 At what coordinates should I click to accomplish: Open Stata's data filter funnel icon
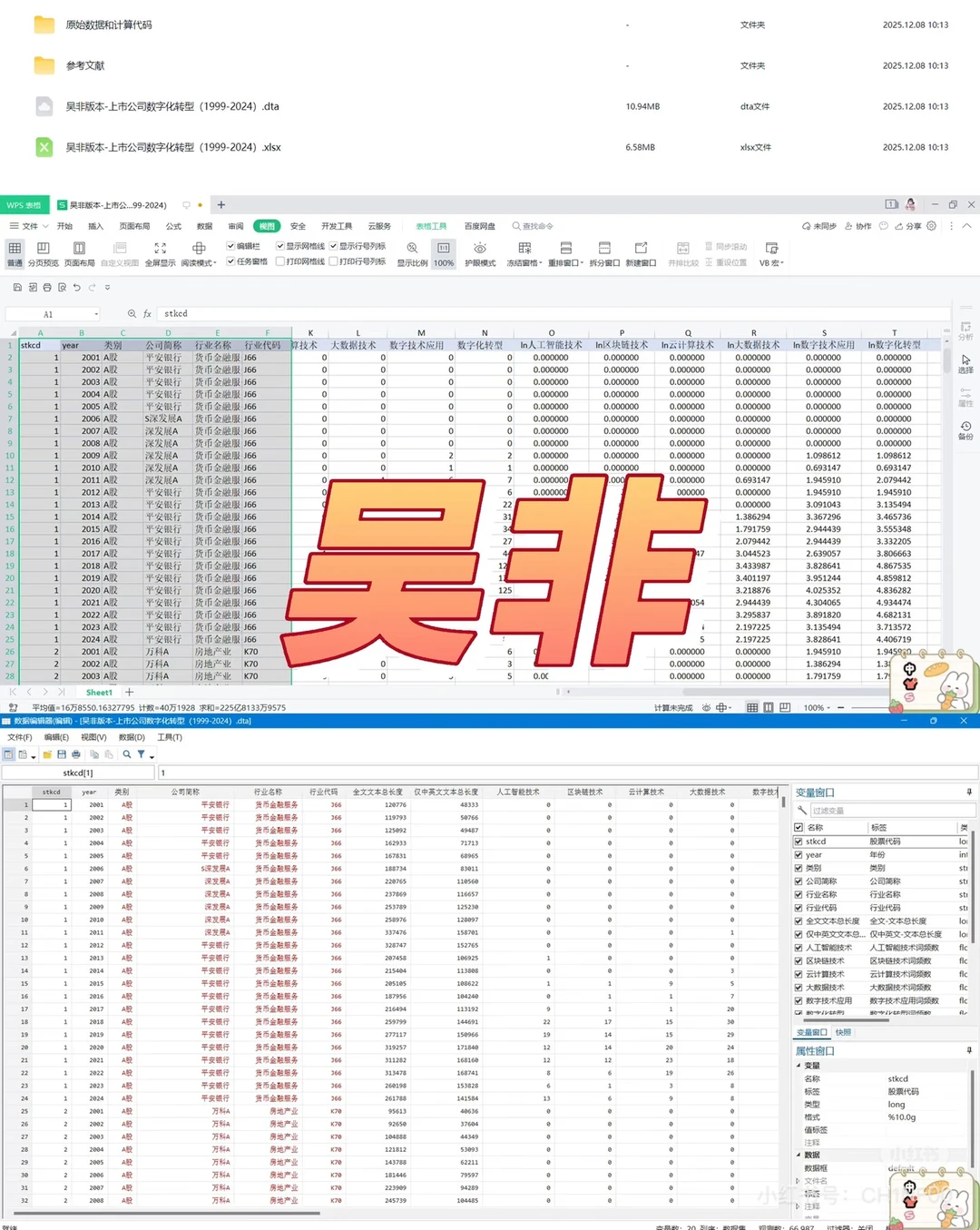pyautogui.click(x=142, y=754)
